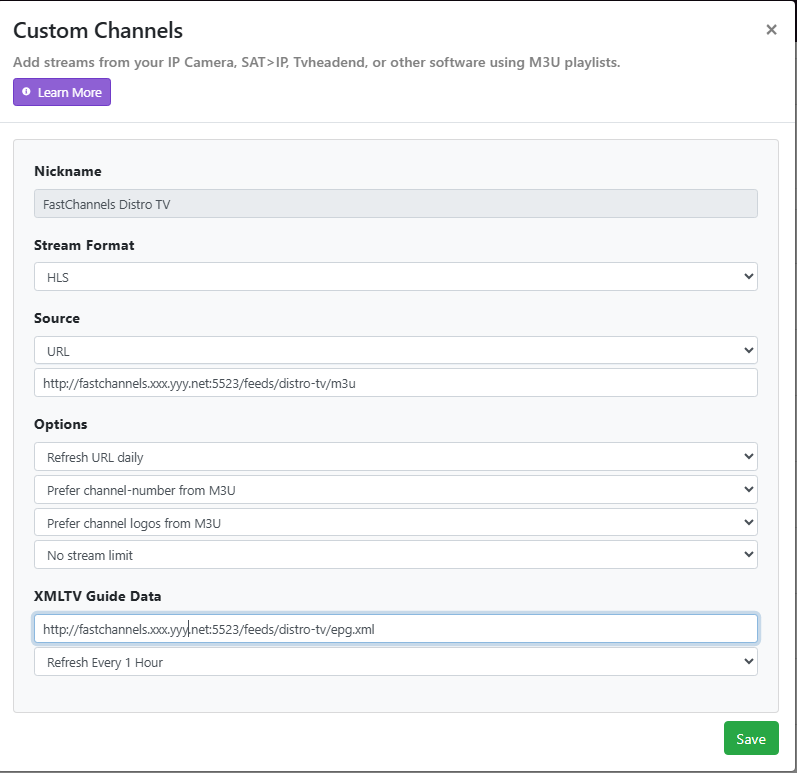Expand the No stream limit dropdown
Image resolution: width=797 pixels, height=773 pixels.
point(395,555)
